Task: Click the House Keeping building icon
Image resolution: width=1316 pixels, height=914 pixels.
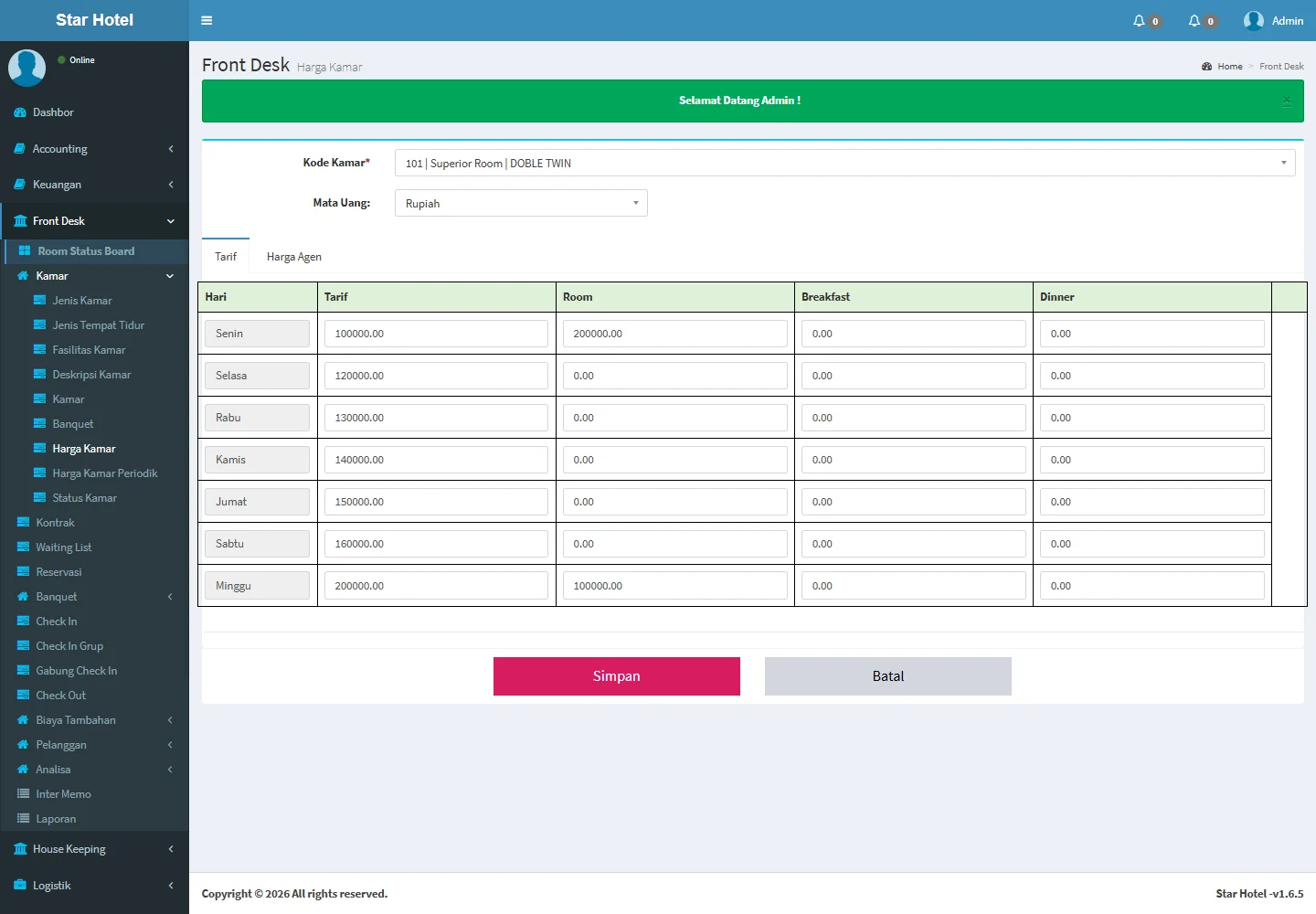Action: coord(20,849)
